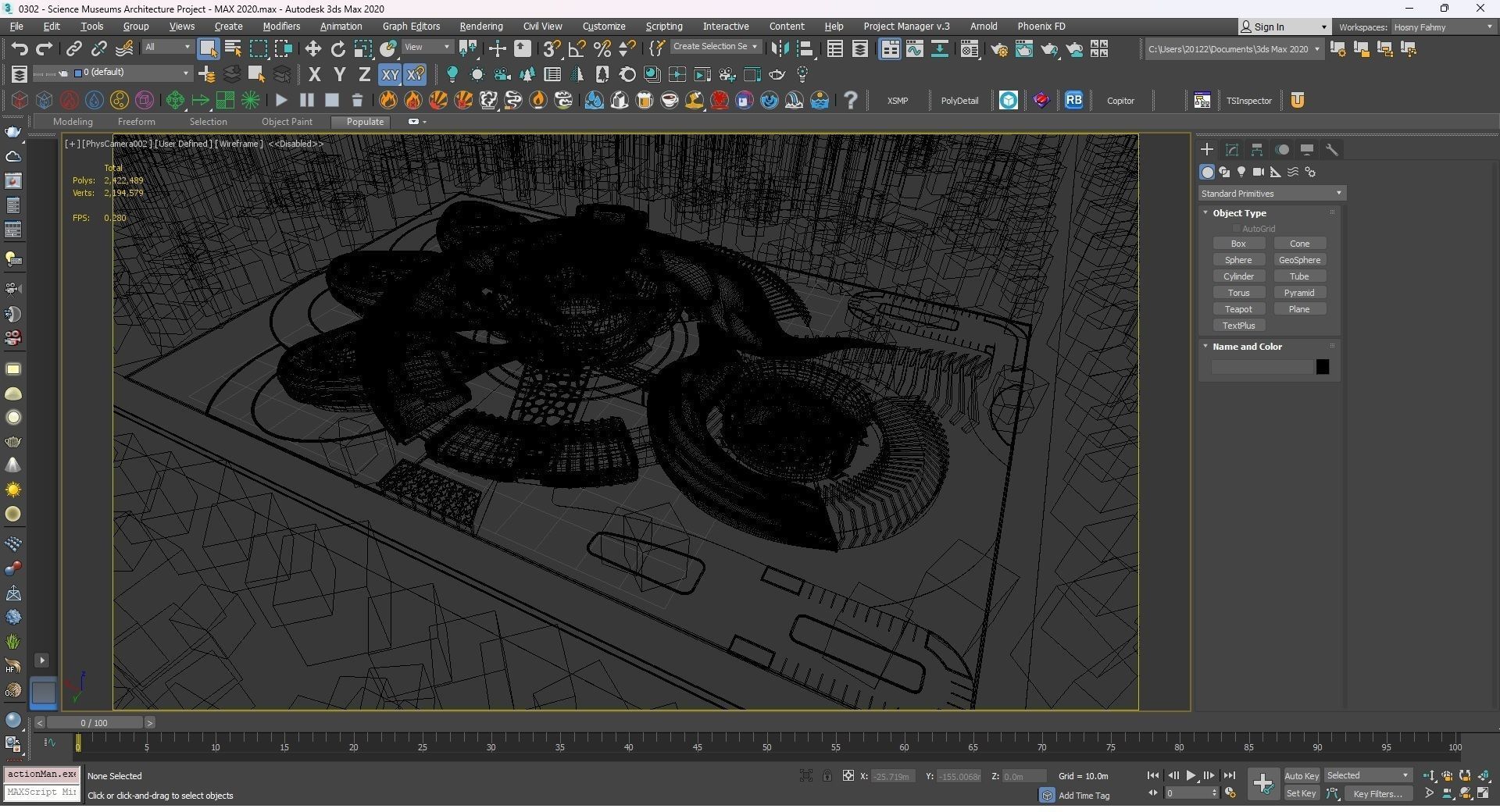This screenshot has width=1500, height=812.
Task: Open the Create command panel tab
Action: (1207, 150)
